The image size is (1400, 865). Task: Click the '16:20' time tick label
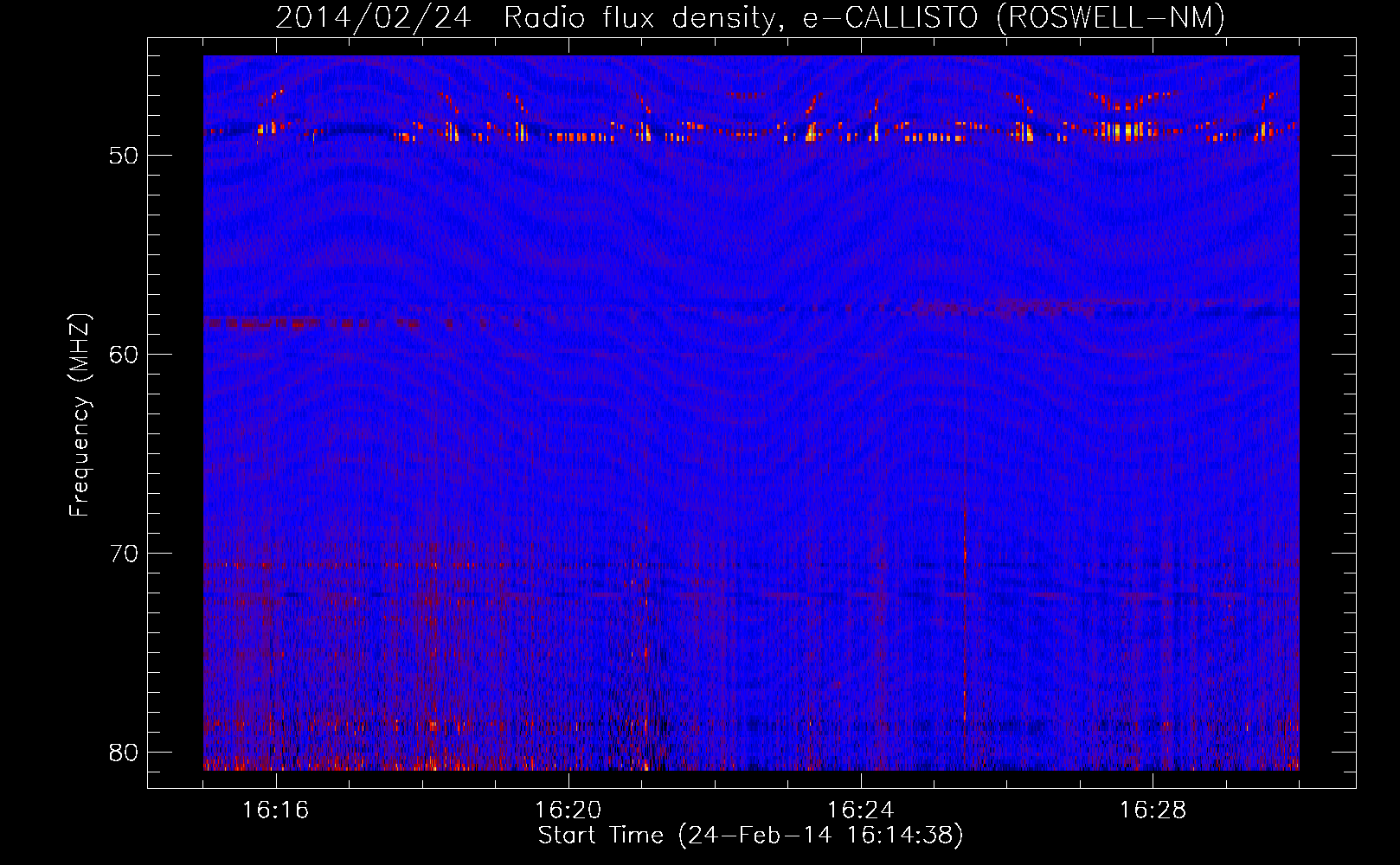568,811
